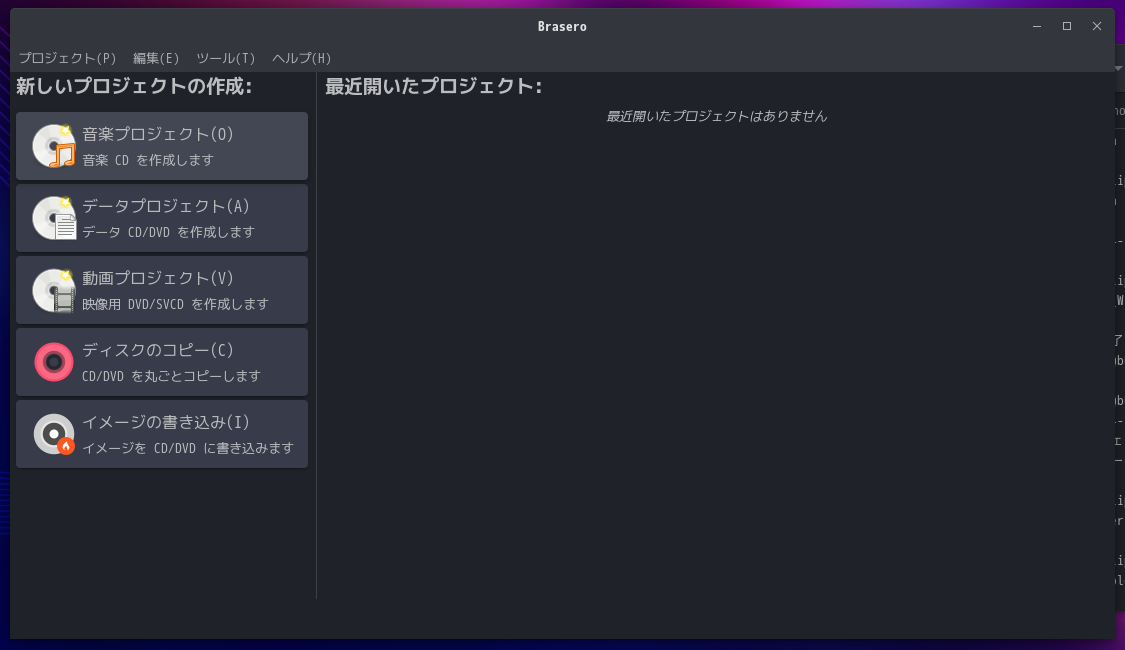The height and width of the screenshot is (650, 1125).
Task: Close the Brasero window
Action: tap(1097, 27)
